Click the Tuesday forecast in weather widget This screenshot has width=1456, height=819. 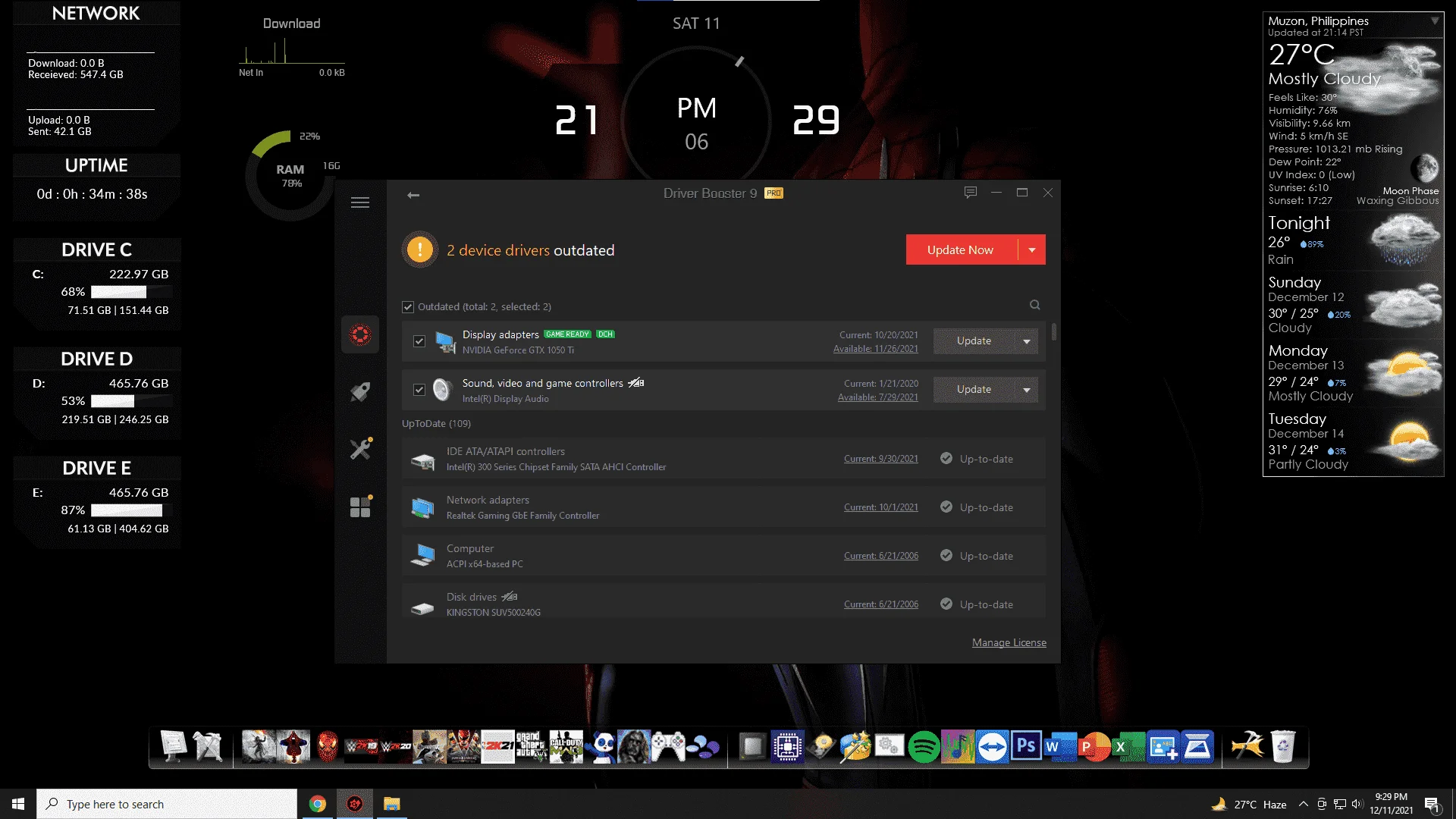coord(1353,441)
